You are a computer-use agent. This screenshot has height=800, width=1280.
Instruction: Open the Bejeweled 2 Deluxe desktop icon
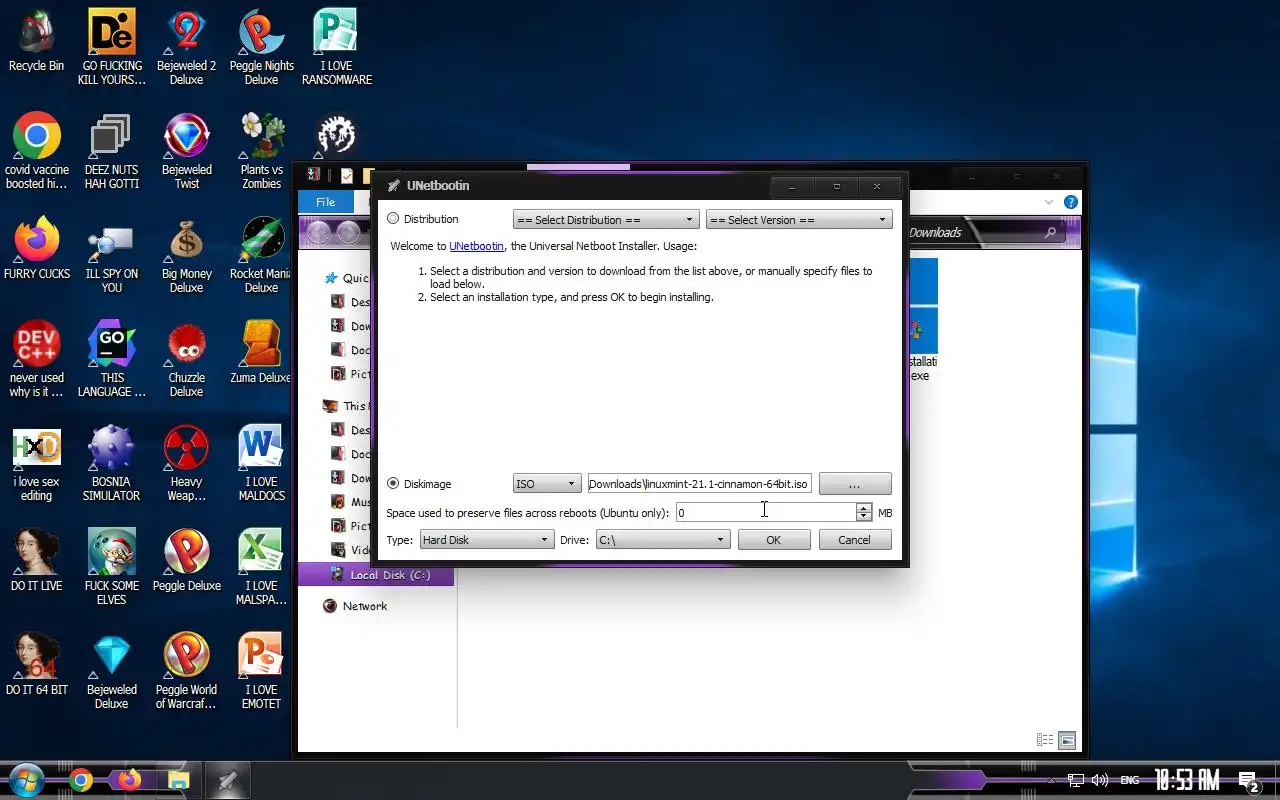[186, 47]
